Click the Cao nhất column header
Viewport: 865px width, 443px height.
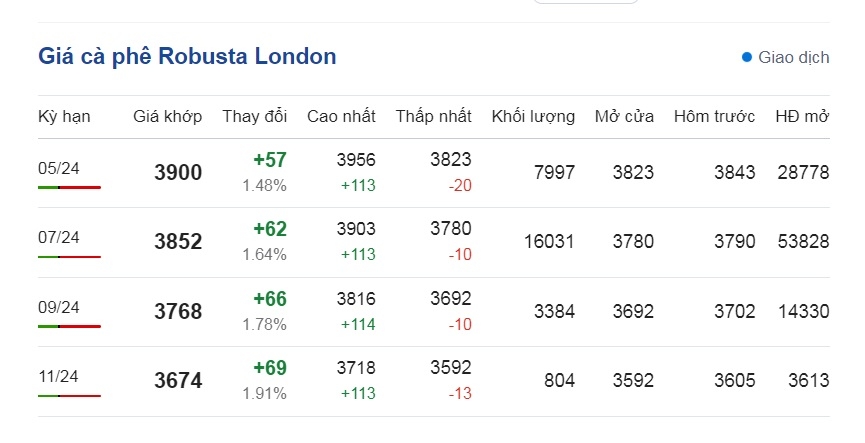point(341,116)
